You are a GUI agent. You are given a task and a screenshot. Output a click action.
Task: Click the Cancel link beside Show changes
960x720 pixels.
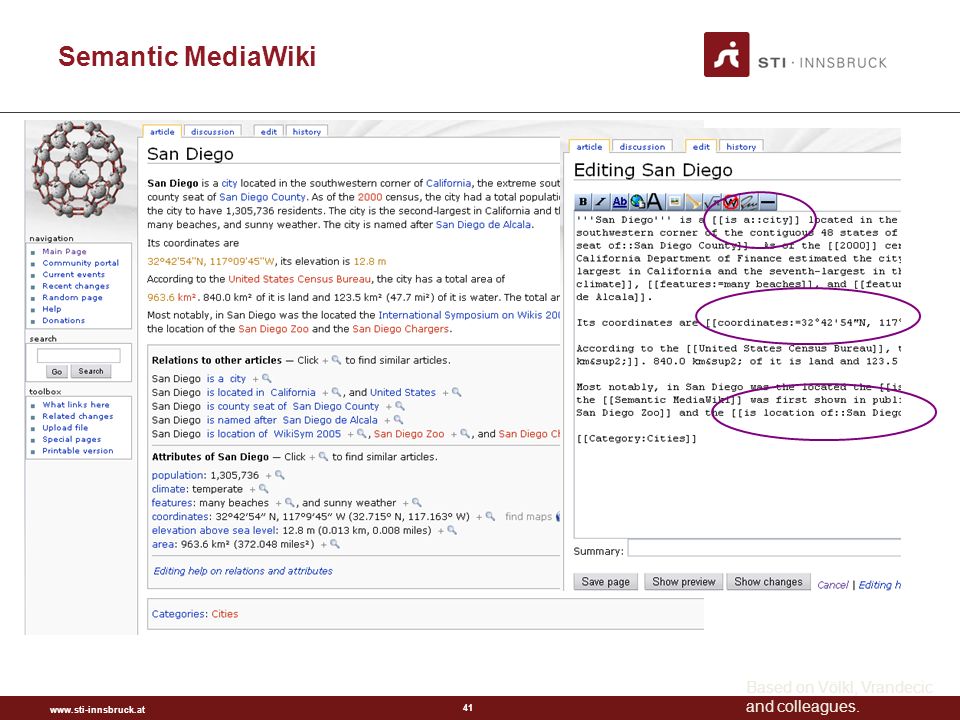pyautogui.click(x=833, y=585)
